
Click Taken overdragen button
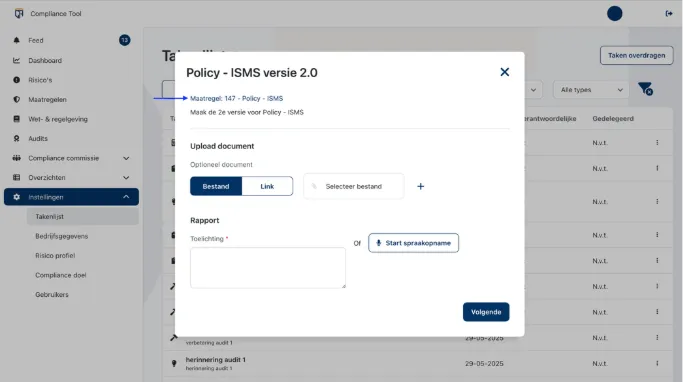click(636, 55)
